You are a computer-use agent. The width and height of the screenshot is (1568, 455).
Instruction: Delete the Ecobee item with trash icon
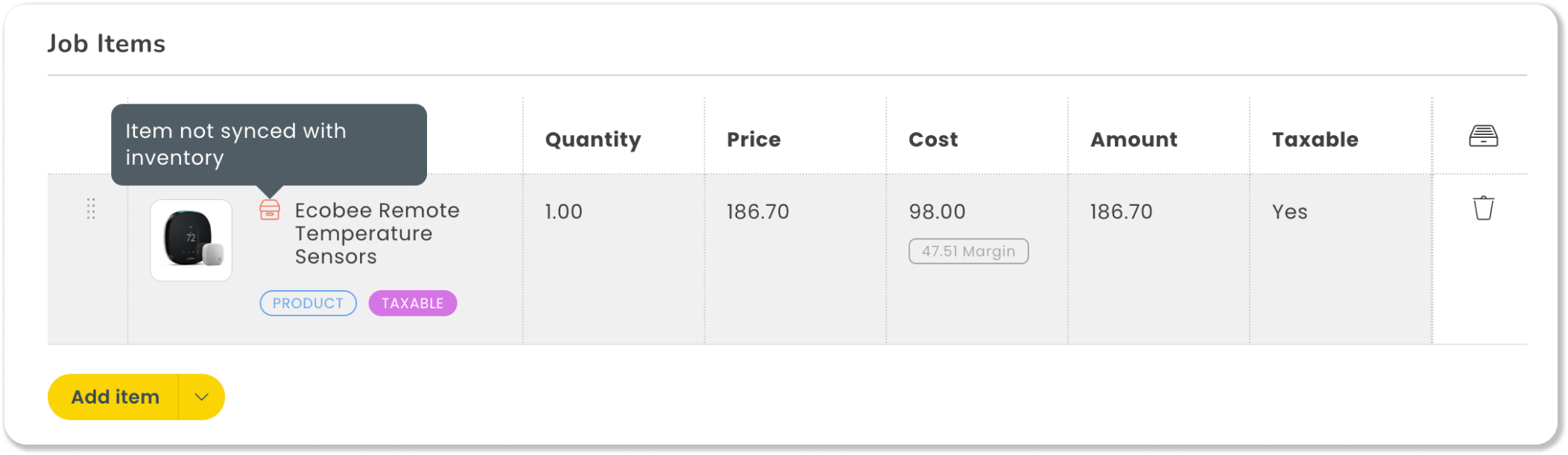click(1483, 208)
